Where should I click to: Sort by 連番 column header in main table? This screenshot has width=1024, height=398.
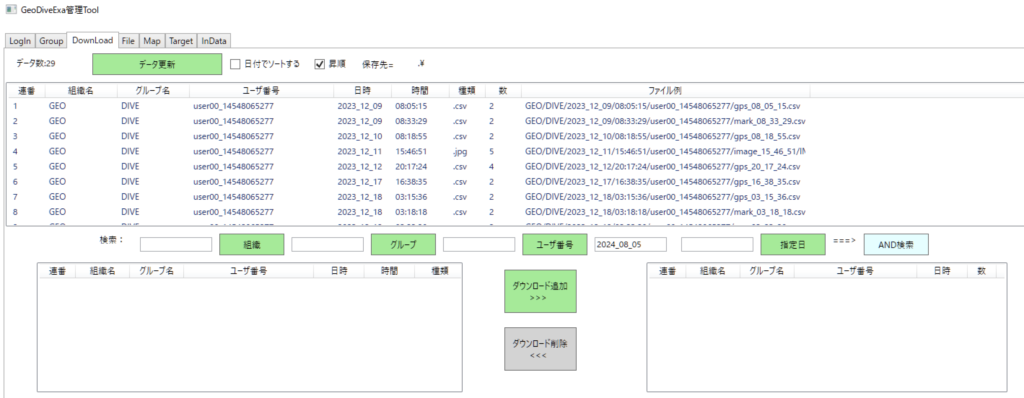(x=26, y=91)
